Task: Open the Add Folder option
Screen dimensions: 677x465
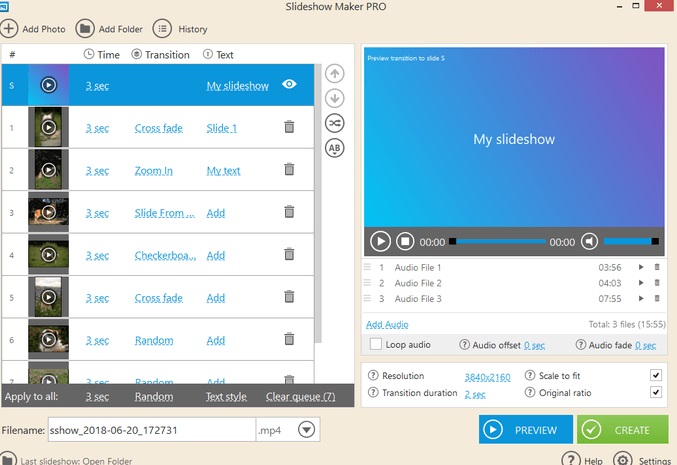Action: [85, 28]
